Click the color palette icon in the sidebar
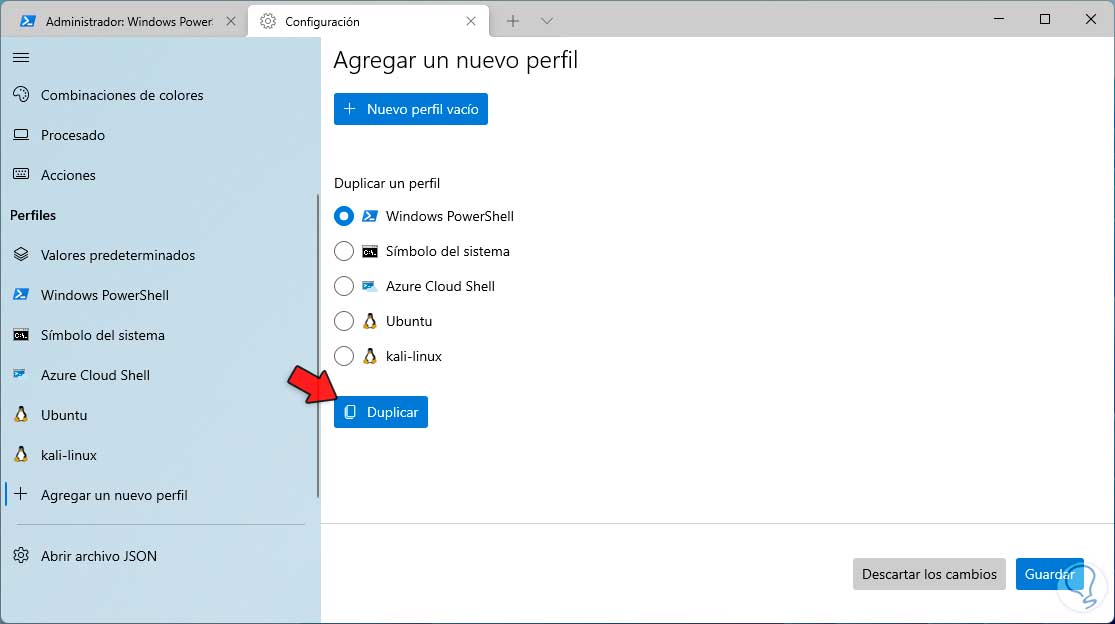 (21, 95)
